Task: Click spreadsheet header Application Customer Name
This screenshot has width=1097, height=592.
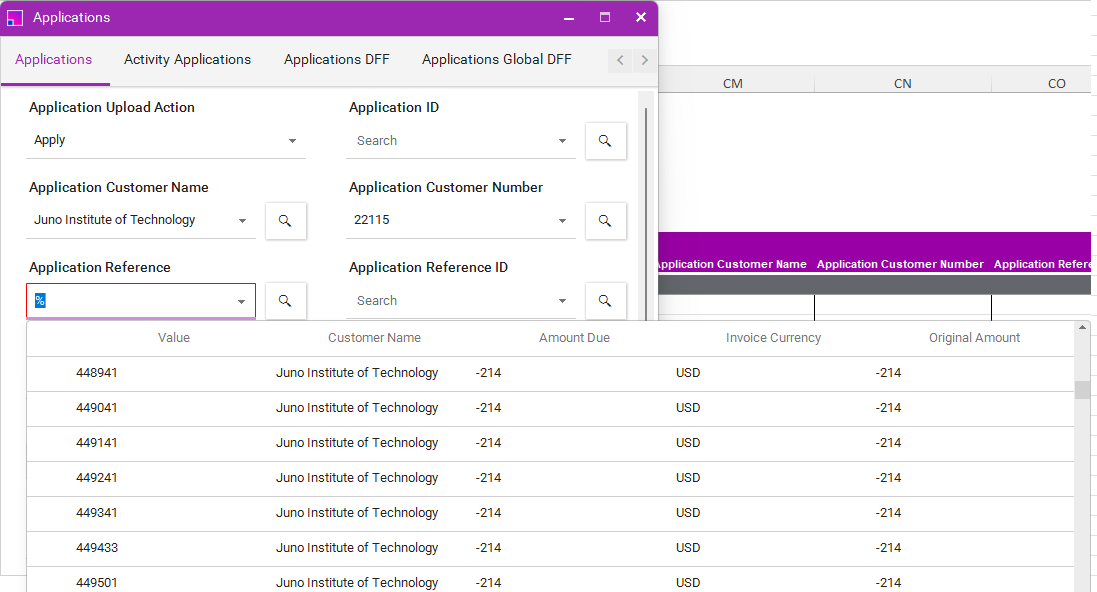Action: [732, 264]
